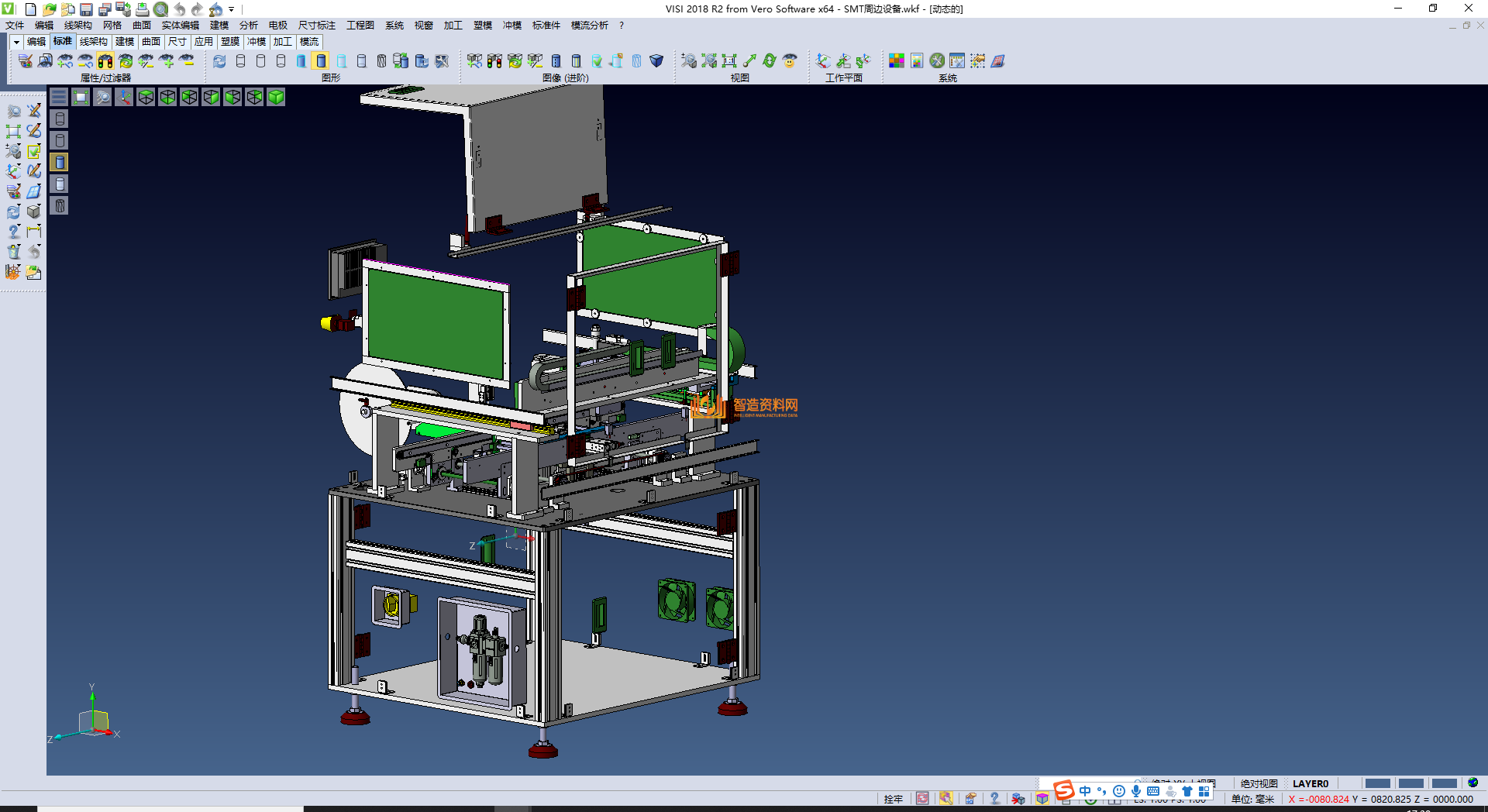Image resolution: width=1488 pixels, height=812 pixels.
Task: Expand the quick access toolbar dropdown arrow
Action: pos(231,9)
